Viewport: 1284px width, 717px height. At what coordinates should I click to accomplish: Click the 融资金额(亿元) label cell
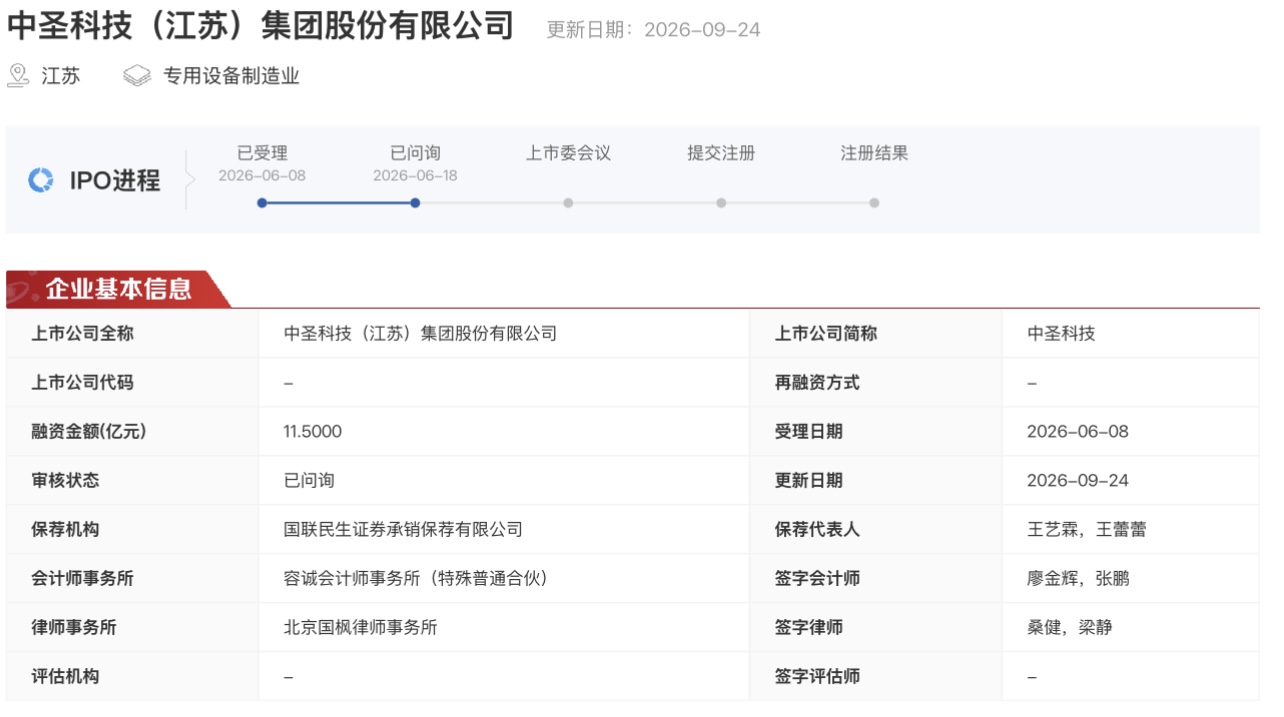132,432
